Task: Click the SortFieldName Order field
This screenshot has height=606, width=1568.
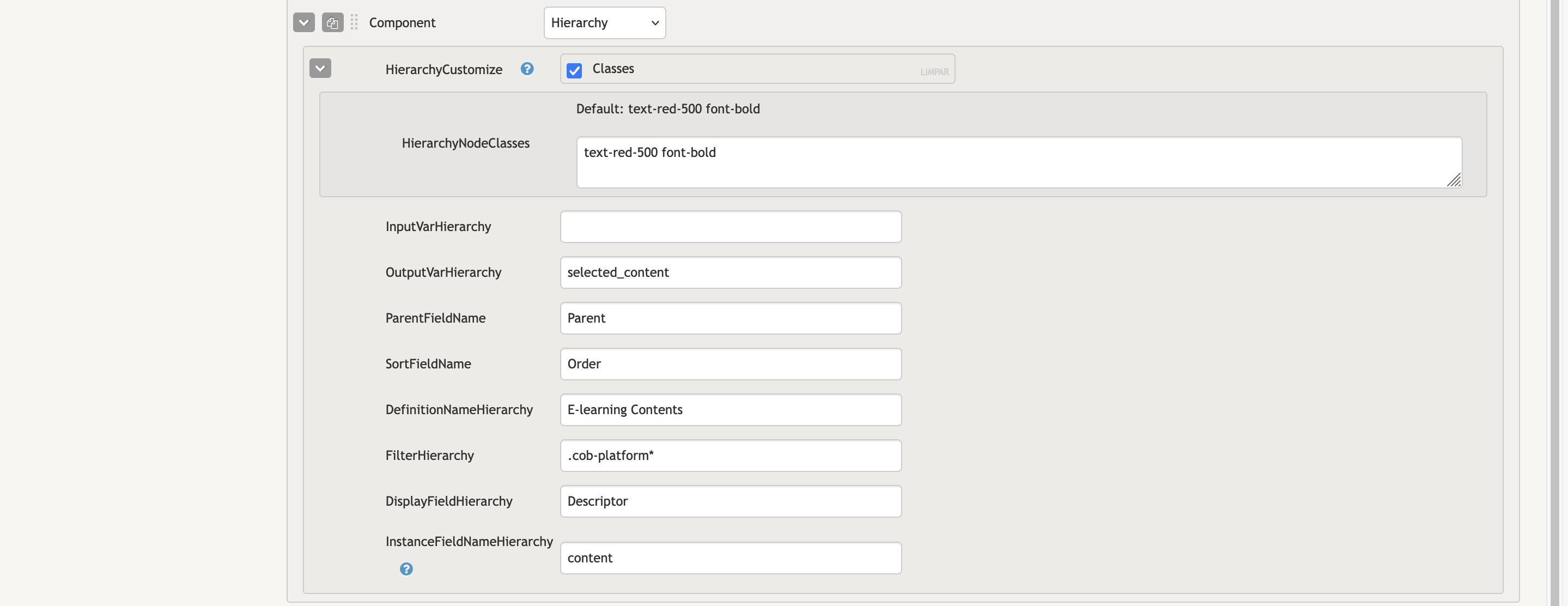Action: tap(731, 363)
